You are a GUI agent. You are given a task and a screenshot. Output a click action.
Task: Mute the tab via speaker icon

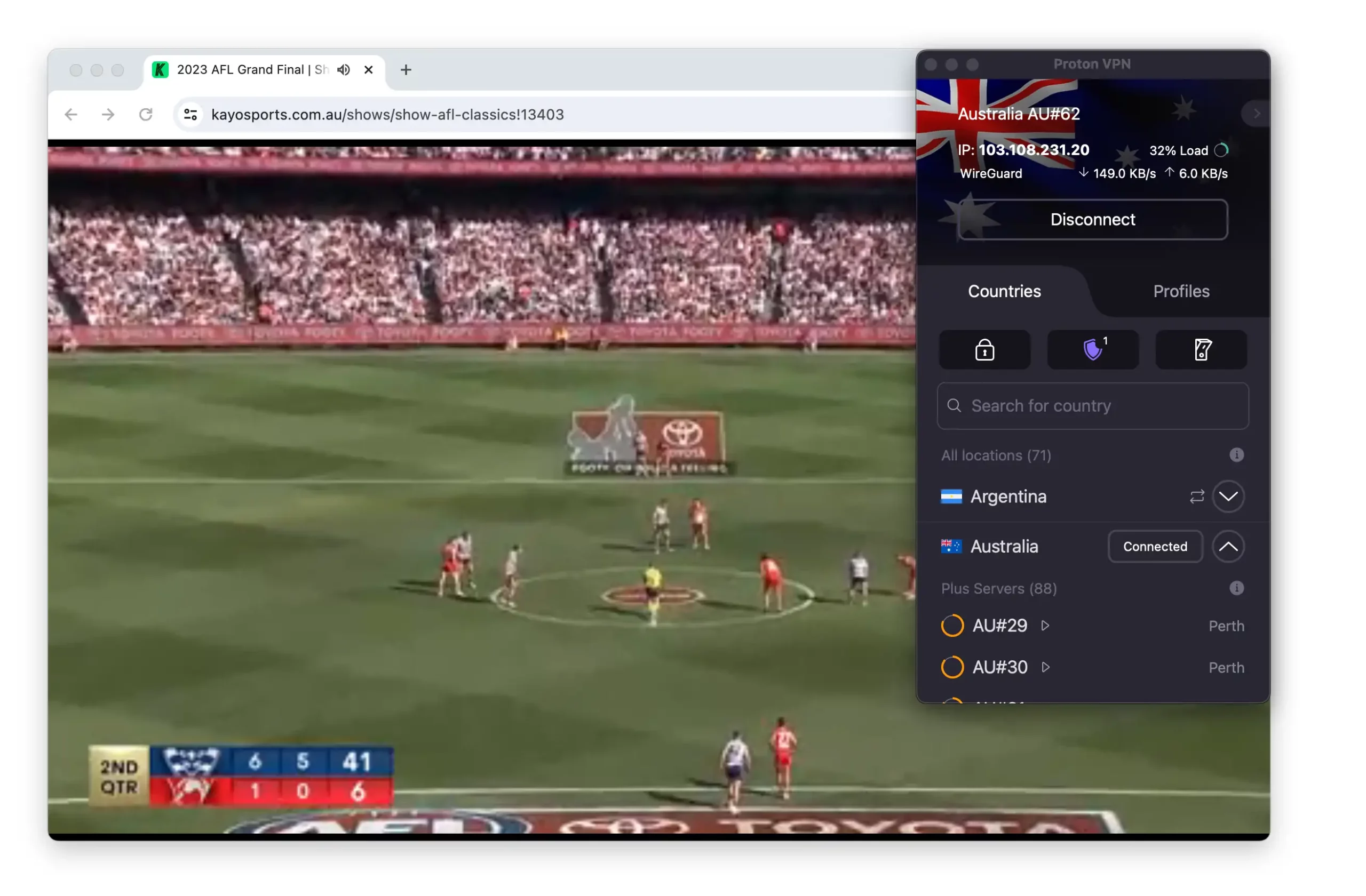(343, 69)
